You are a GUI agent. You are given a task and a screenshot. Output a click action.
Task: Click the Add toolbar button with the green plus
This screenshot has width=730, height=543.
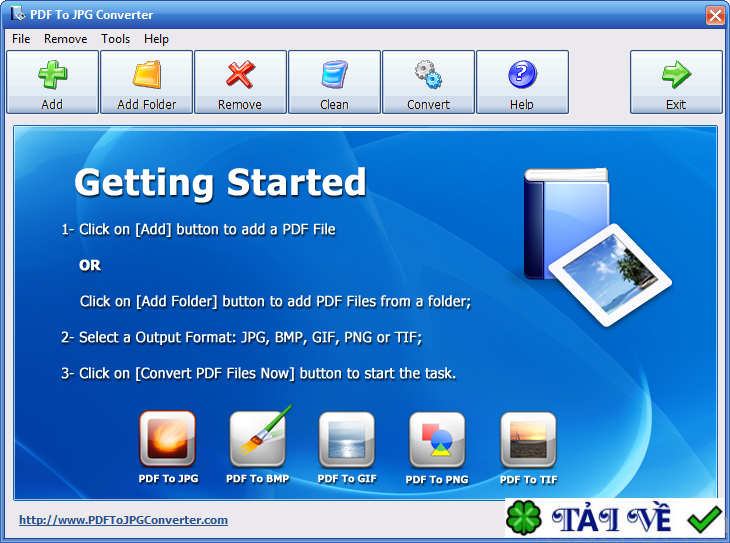tap(52, 82)
